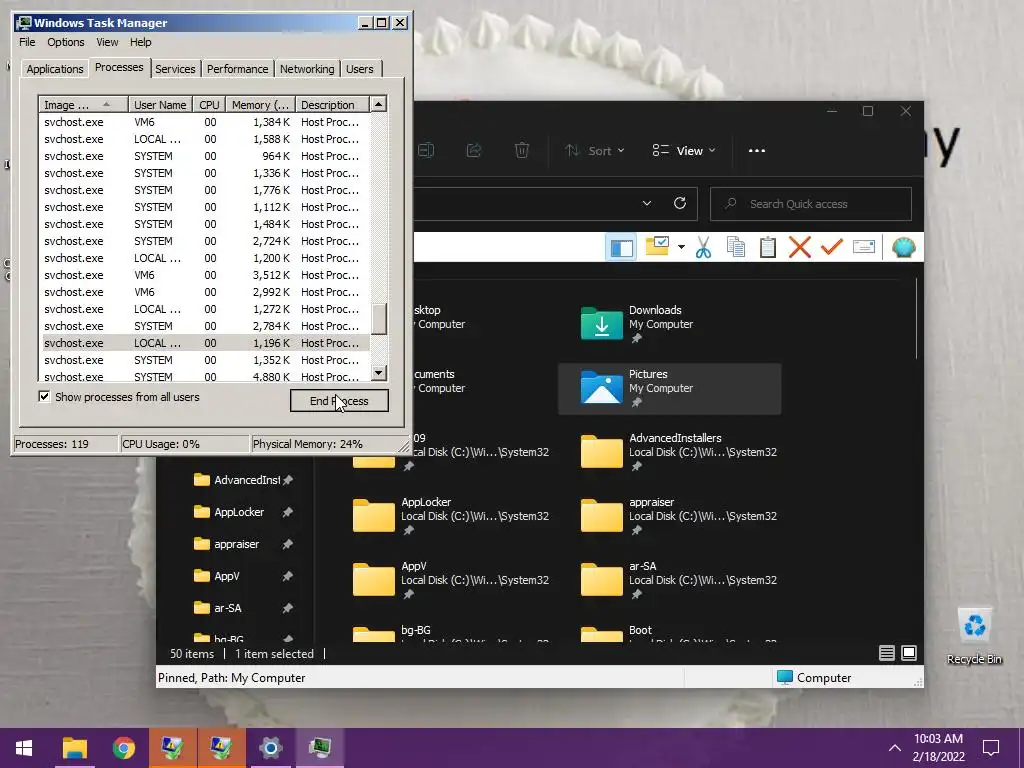Expand the address bar history chevron
Image resolution: width=1024 pixels, height=768 pixels.
click(x=647, y=203)
